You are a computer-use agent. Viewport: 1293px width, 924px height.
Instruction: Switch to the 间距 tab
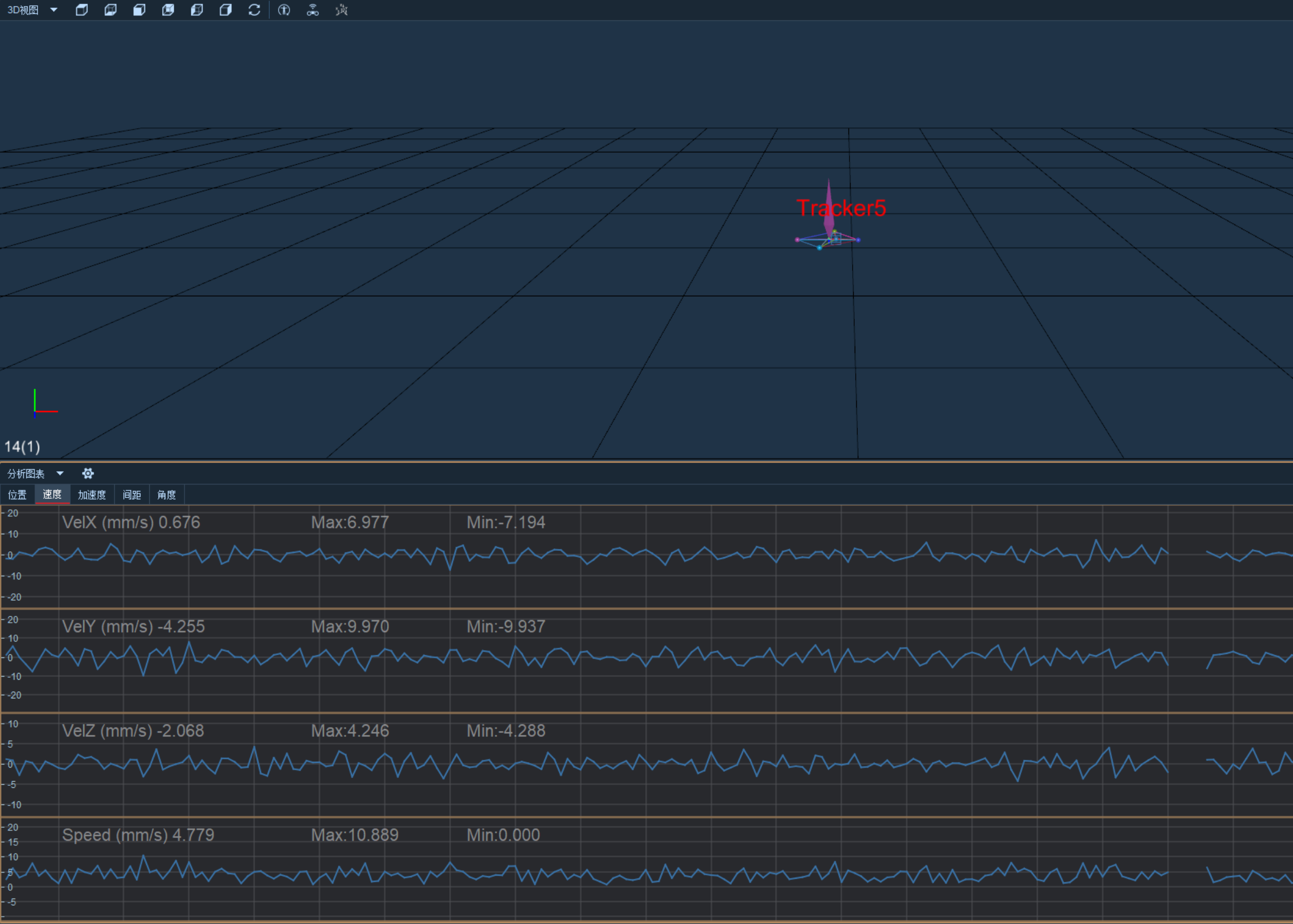click(x=132, y=494)
